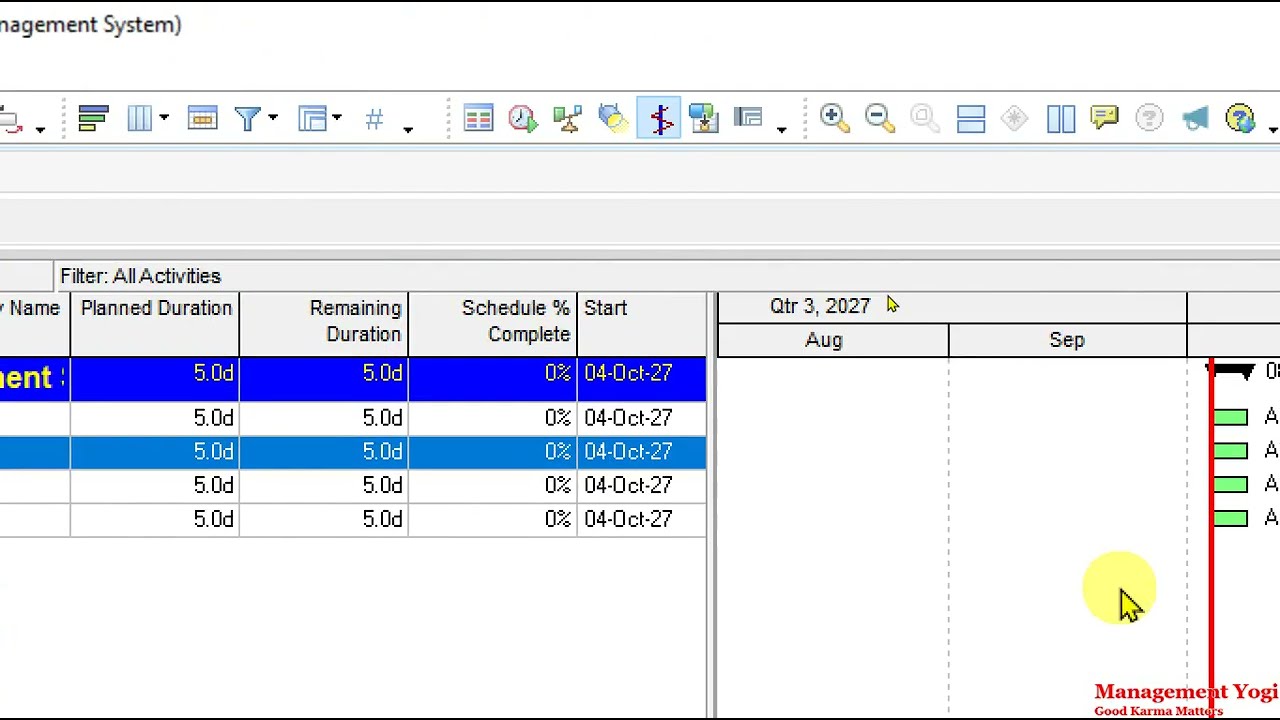1280x720 pixels.
Task: Expand the dropdown arrow beside the help globe
Action: pos(1272,129)
